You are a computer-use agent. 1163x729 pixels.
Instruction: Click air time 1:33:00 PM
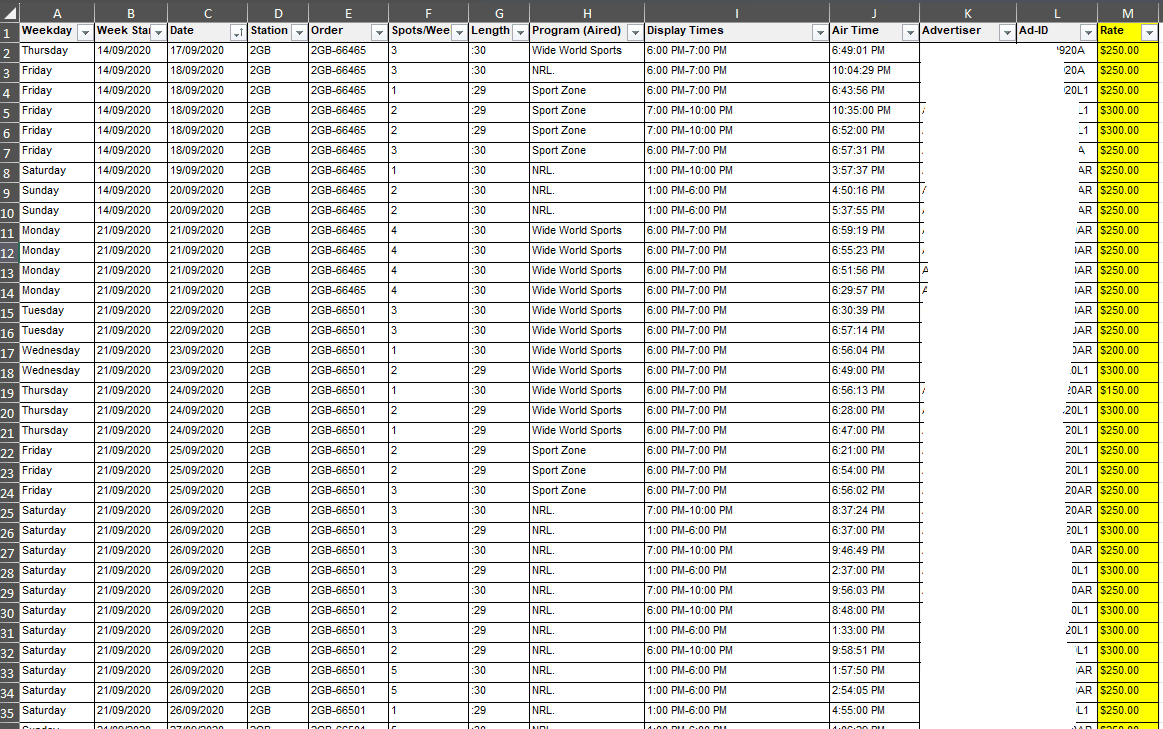point(858,631)
